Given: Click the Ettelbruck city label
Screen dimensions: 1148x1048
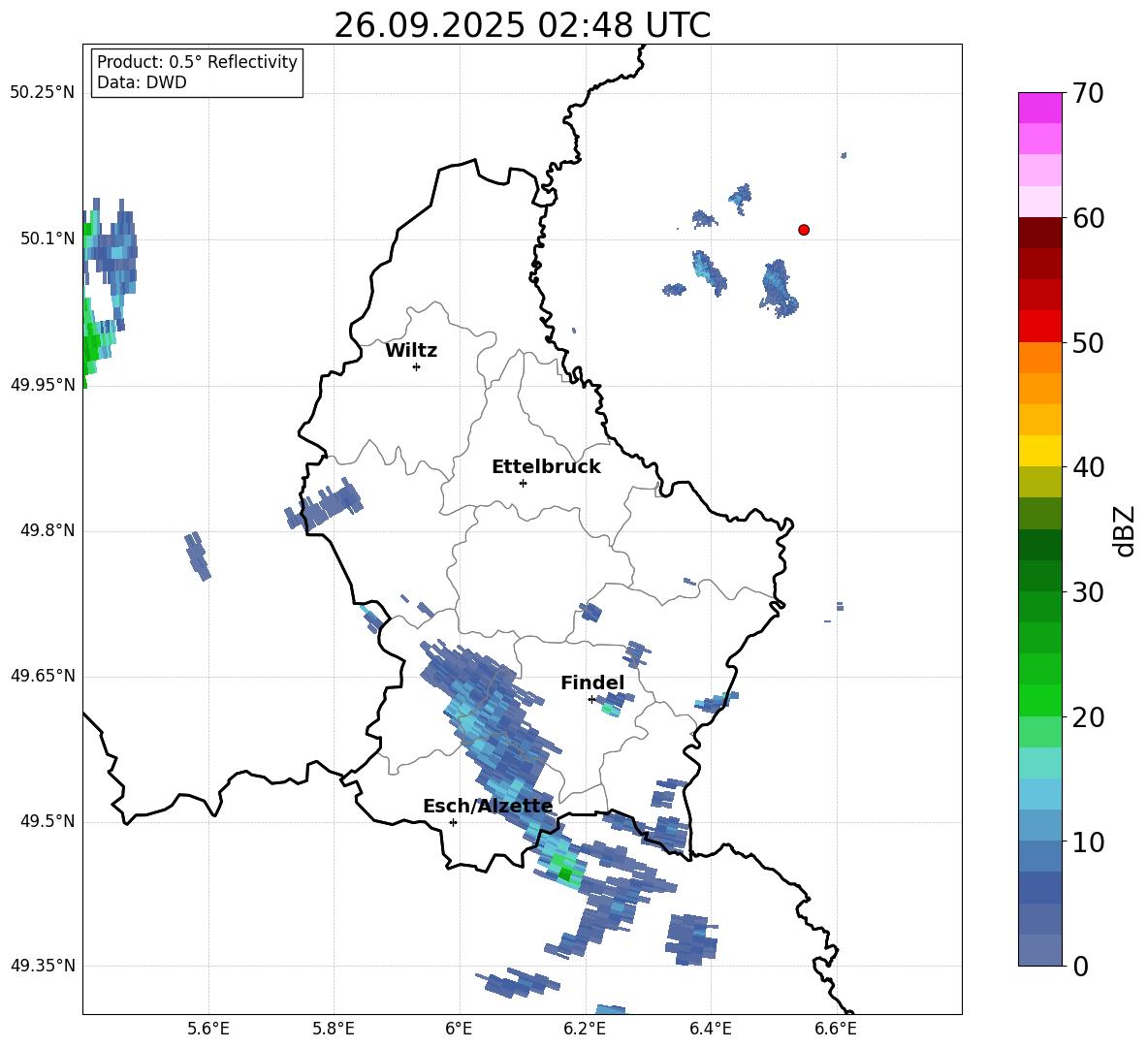Looking at the screenshot, I should [x=546, y=467].
